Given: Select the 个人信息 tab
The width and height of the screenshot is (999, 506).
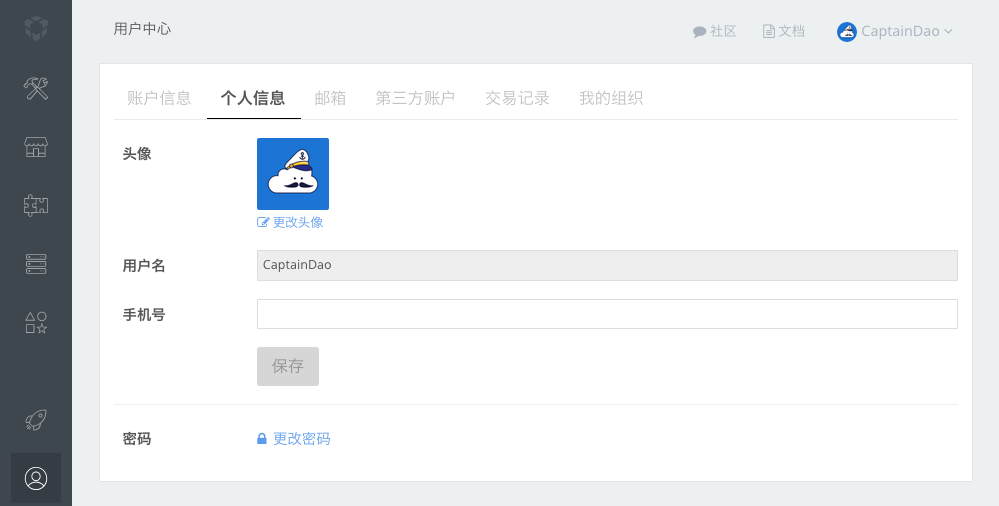Looking at the screenshot, I should [253, 98].
